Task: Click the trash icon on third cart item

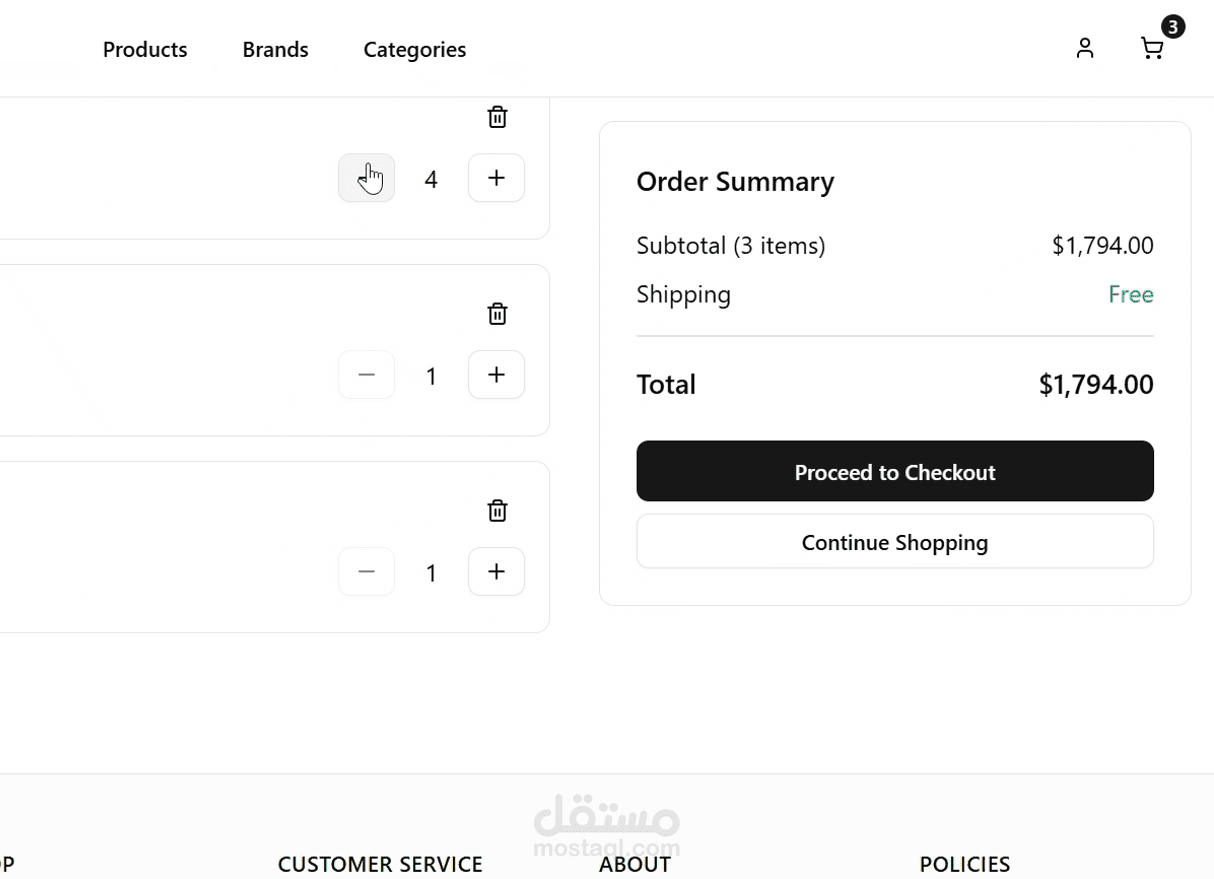Action: pyautogui.click(x=497, y=511)
